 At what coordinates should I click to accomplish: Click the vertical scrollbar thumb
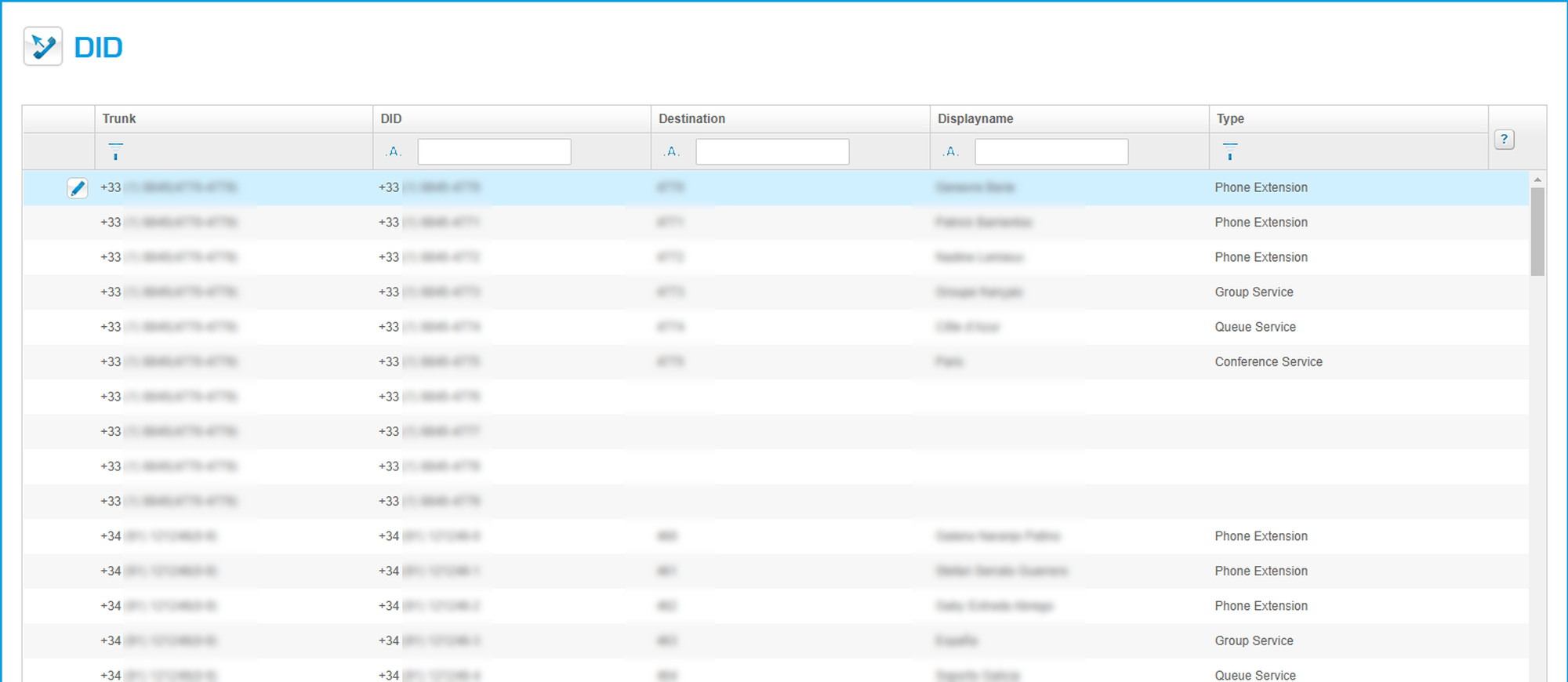tap(1537, 231)
